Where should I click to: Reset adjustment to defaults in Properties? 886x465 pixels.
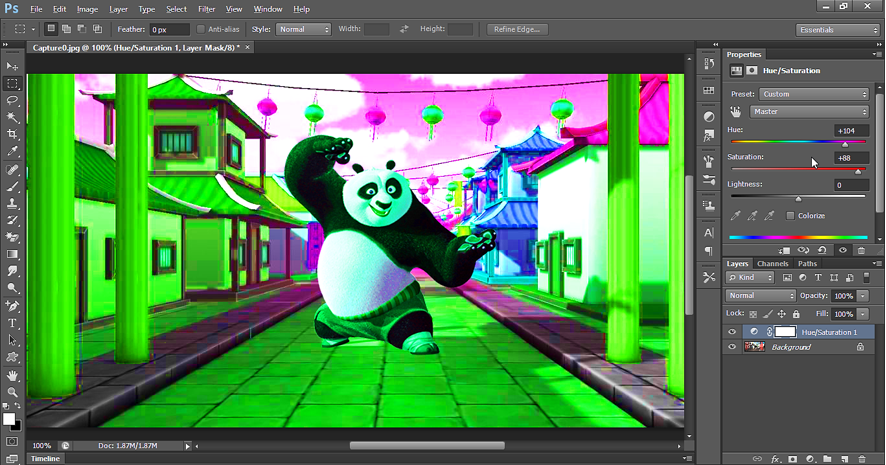(822, 250)
